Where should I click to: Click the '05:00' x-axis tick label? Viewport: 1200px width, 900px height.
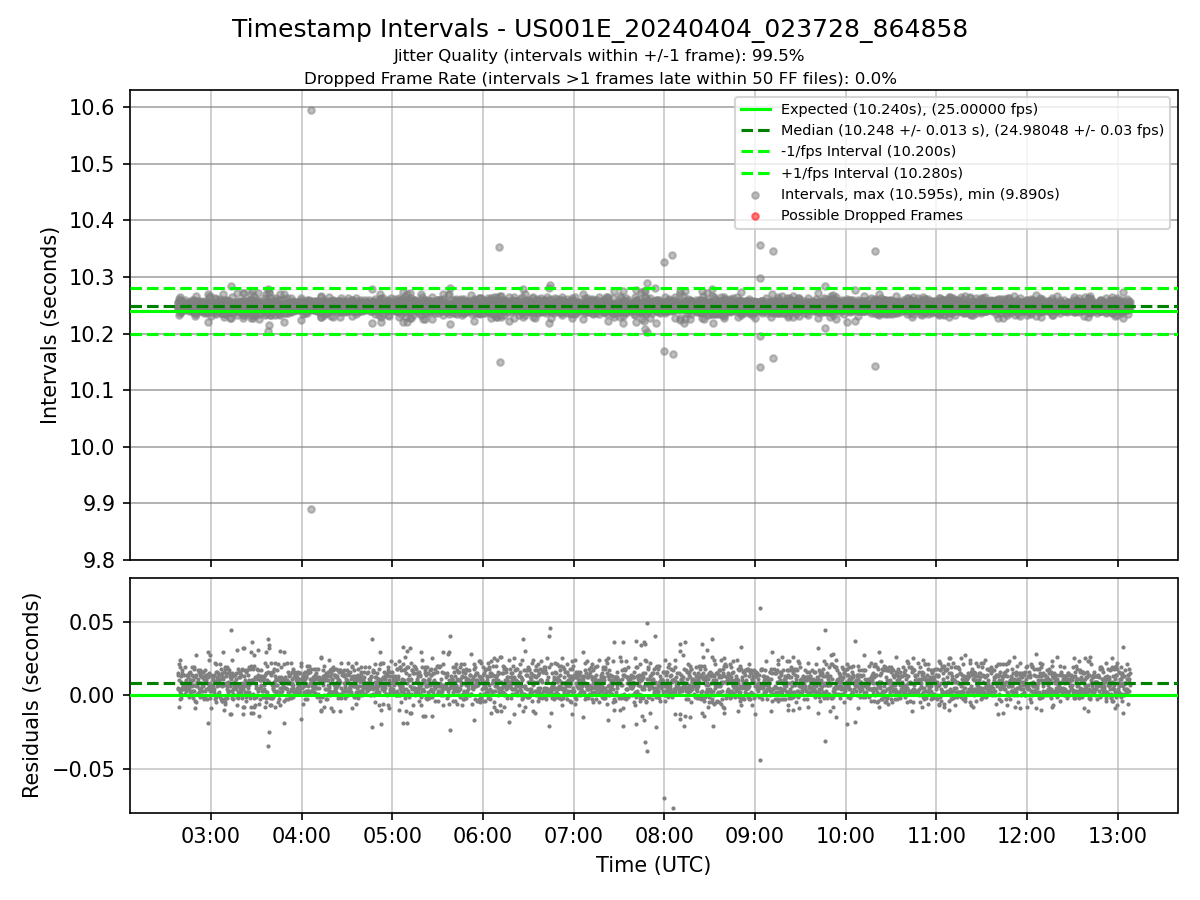[x=392, y=834]
